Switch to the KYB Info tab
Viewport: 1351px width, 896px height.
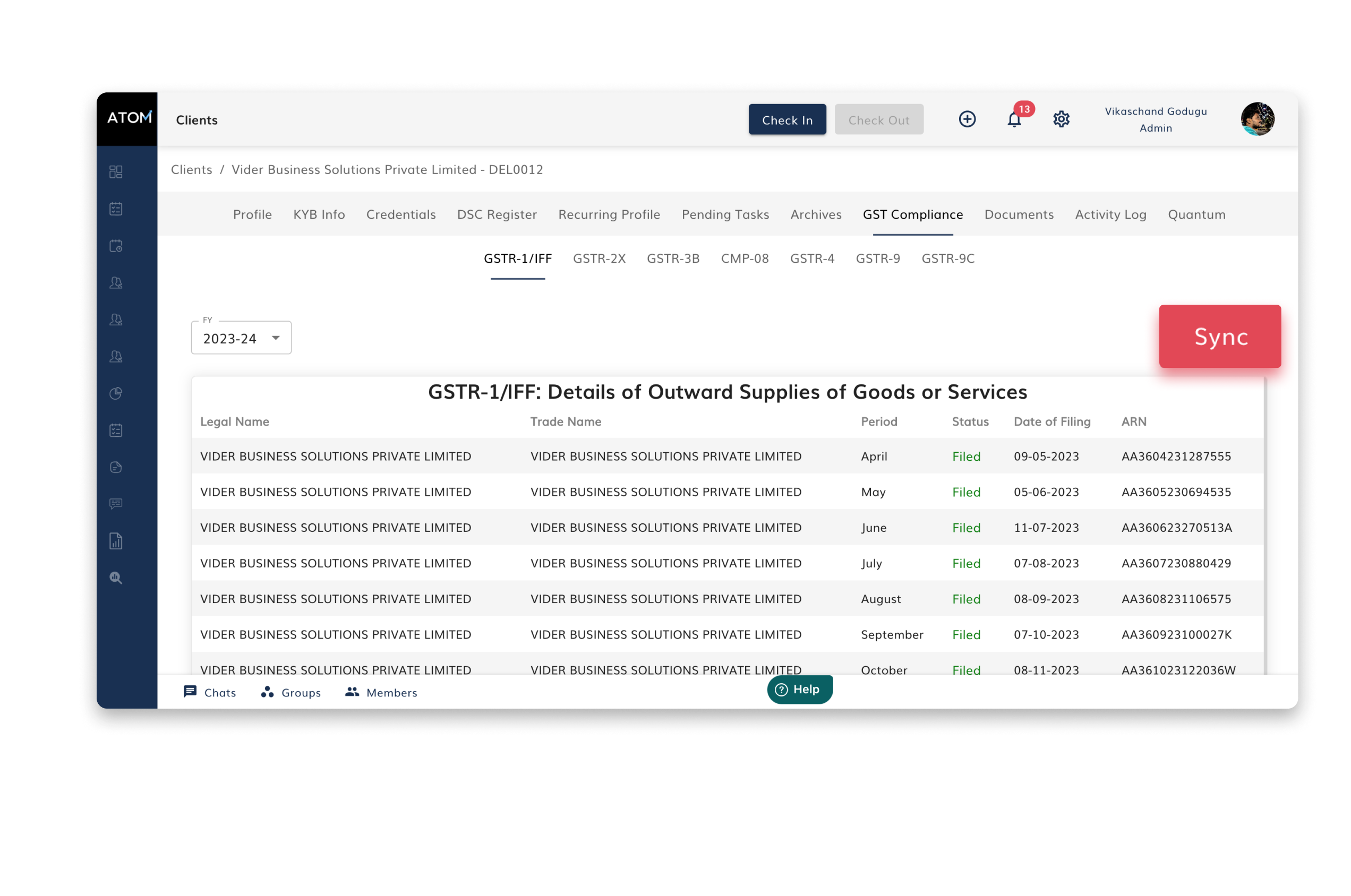tap(320, 215)
